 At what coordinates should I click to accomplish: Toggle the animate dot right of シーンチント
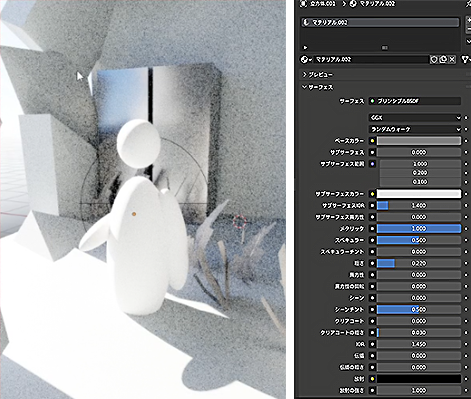466,310
